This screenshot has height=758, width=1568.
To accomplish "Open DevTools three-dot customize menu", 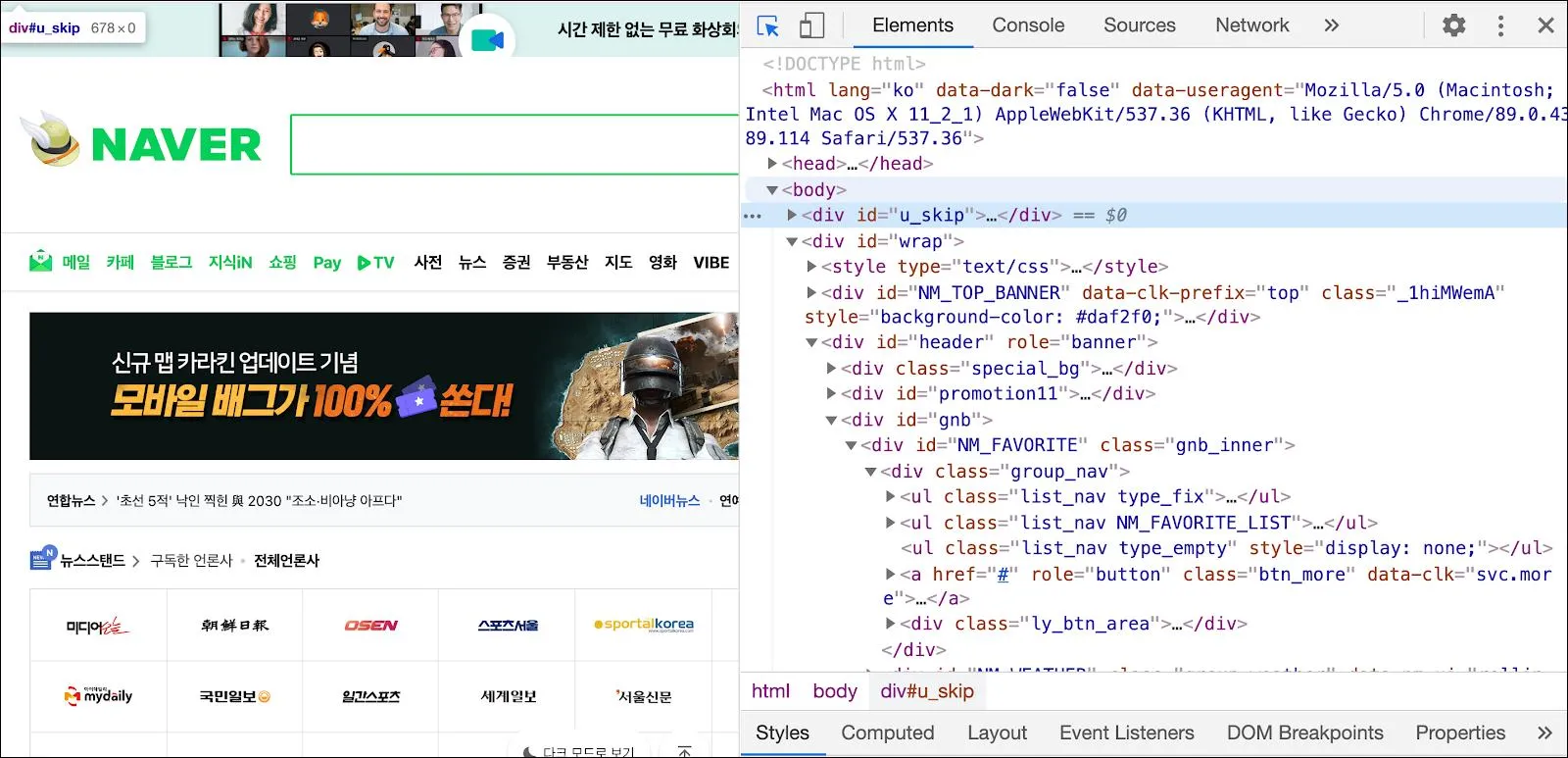I will tap(1500, 25).
